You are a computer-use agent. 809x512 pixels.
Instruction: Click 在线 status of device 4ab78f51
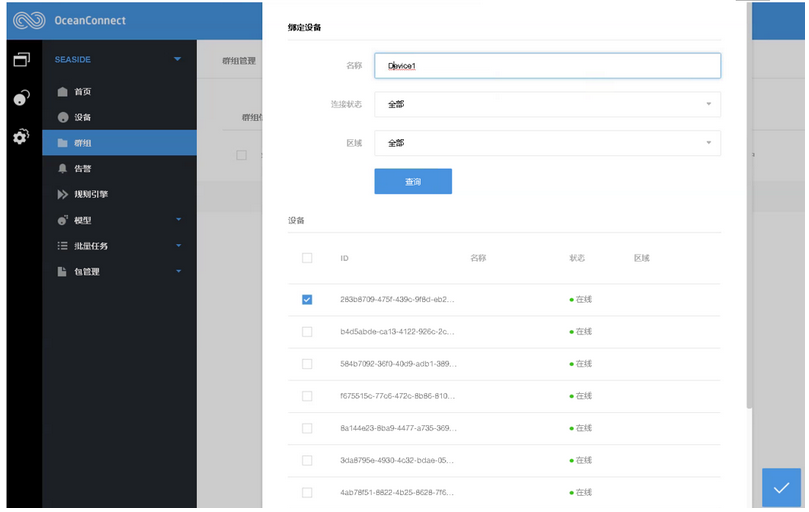tap(580, 492)
